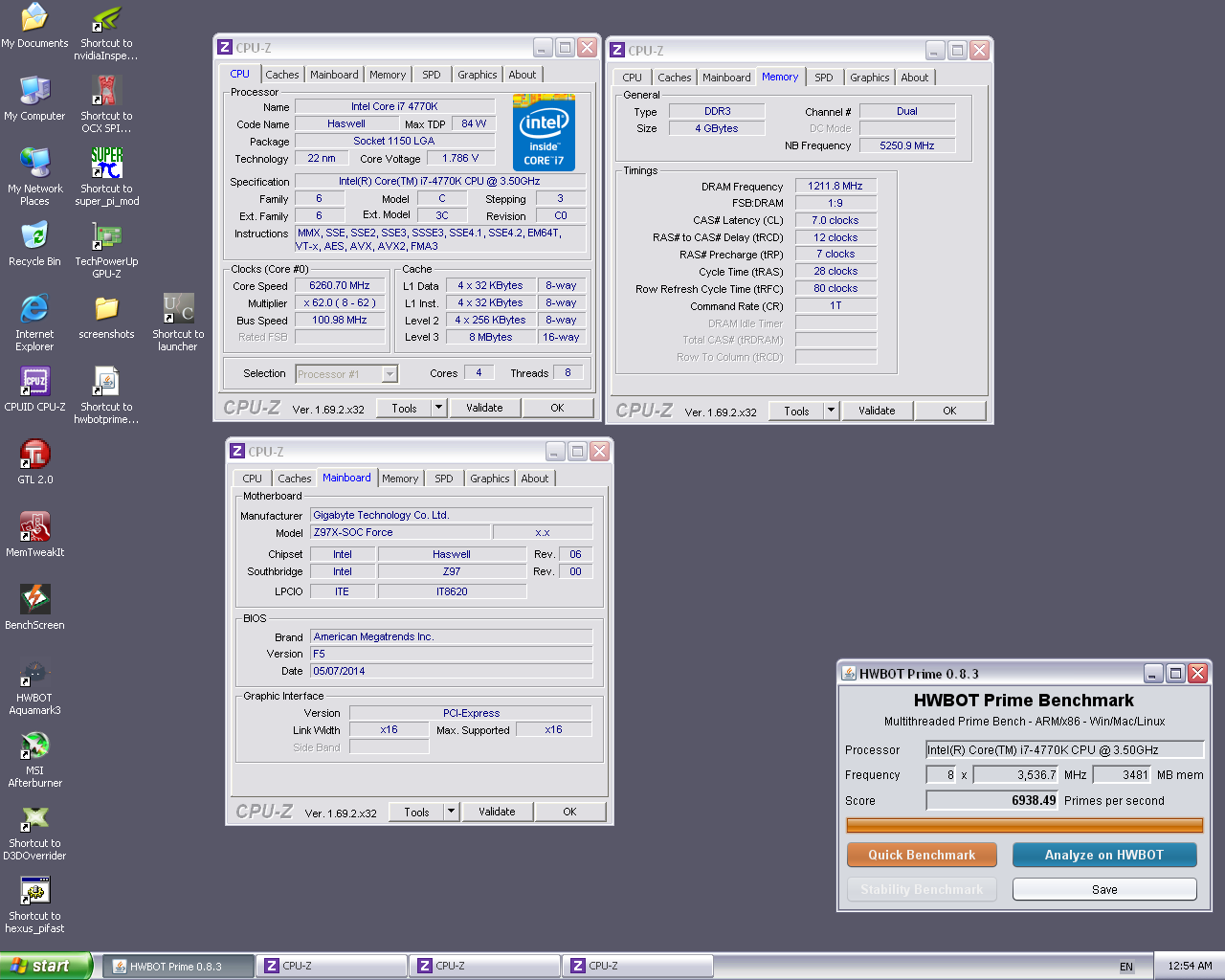Open About tab in Mainboard window

click(535, 479)
